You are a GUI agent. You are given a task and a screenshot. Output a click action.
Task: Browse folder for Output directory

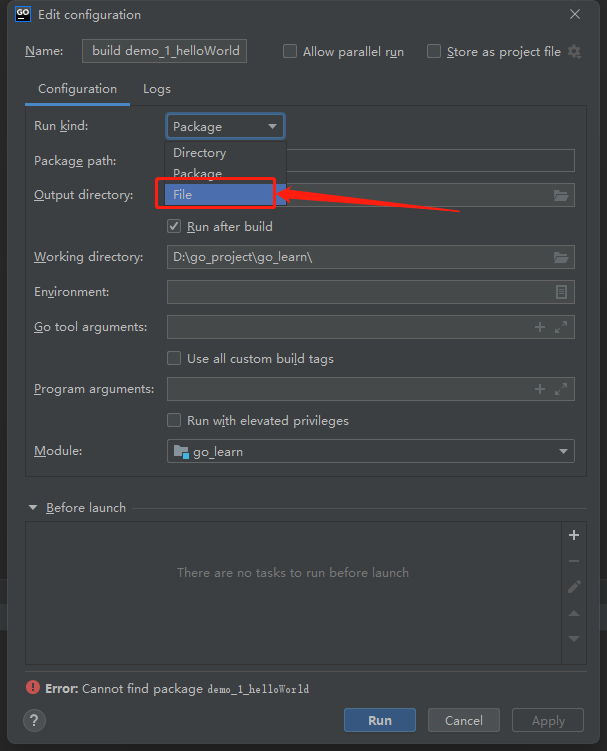point(561,195)
